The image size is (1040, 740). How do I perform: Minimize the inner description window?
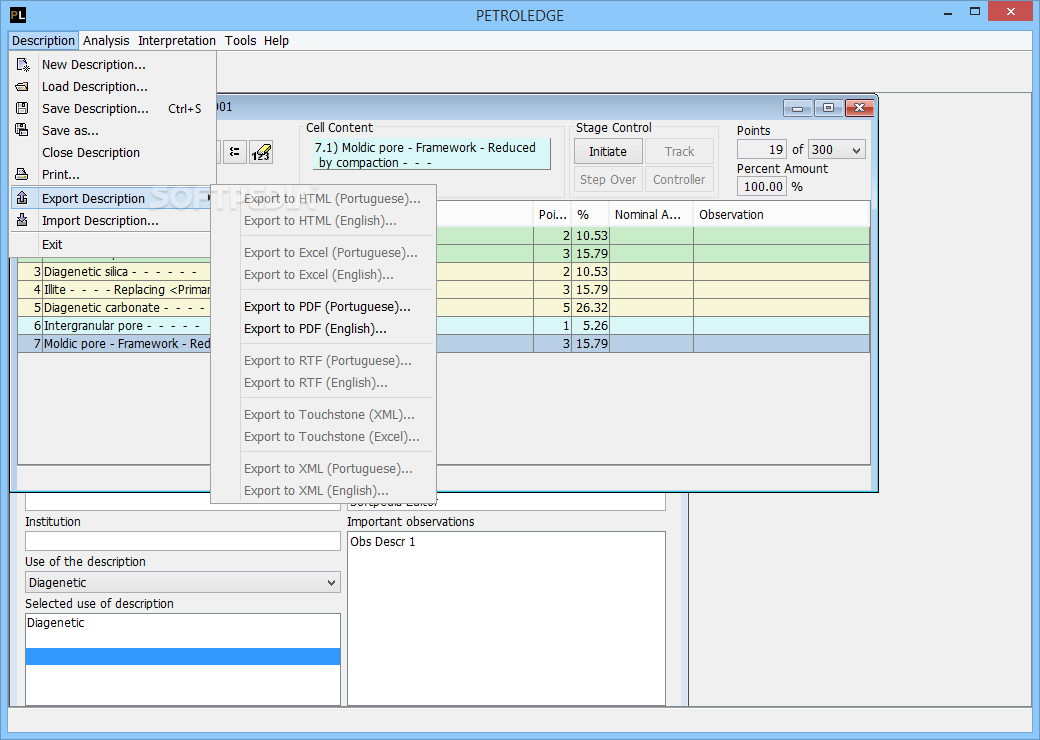[797, 107]
